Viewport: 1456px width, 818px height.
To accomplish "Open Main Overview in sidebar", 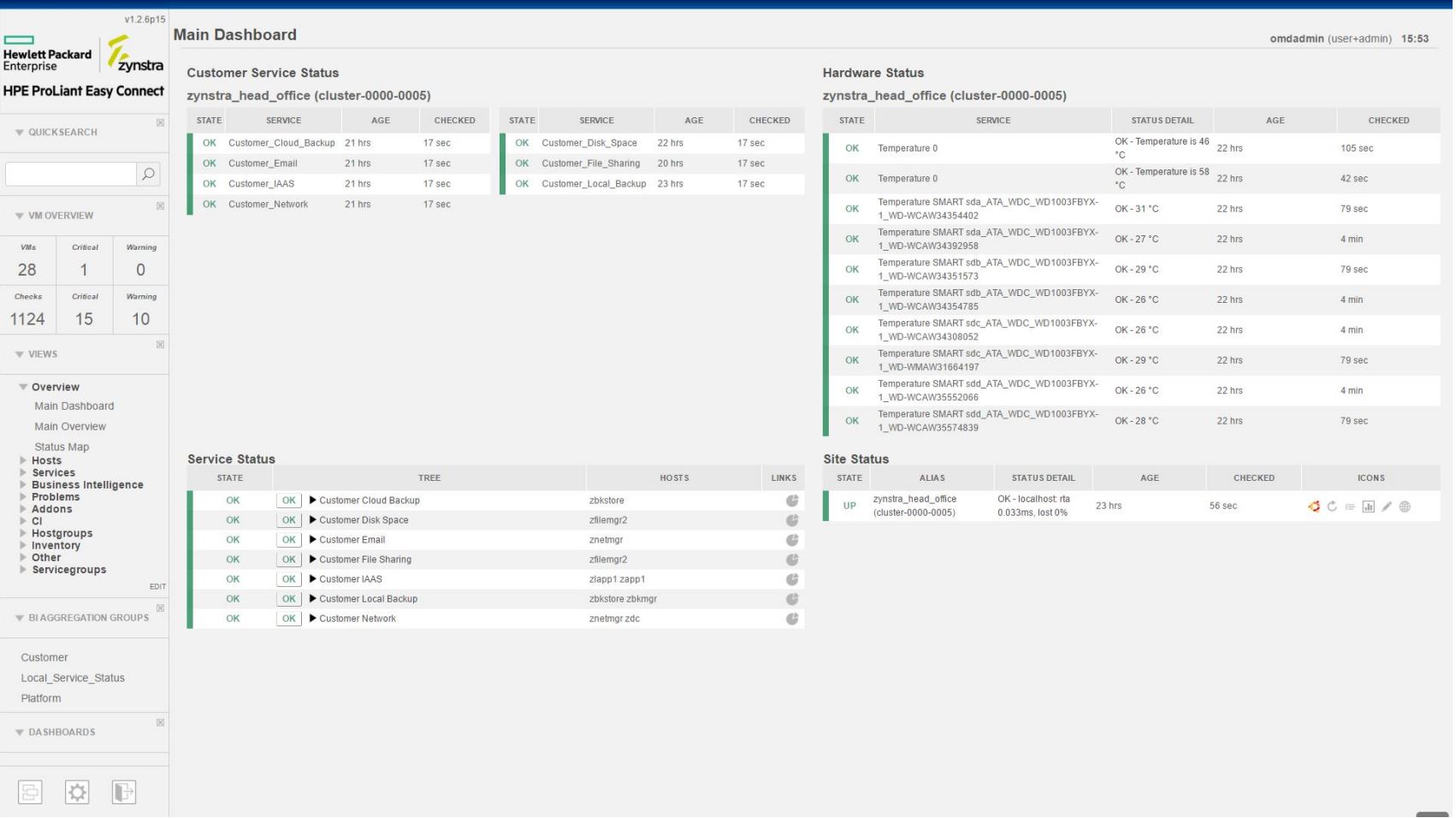I will click(70, 426).
